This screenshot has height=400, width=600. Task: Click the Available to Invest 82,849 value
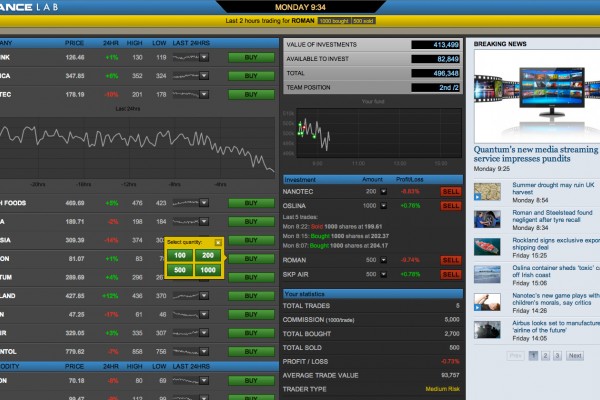(435, 59)
